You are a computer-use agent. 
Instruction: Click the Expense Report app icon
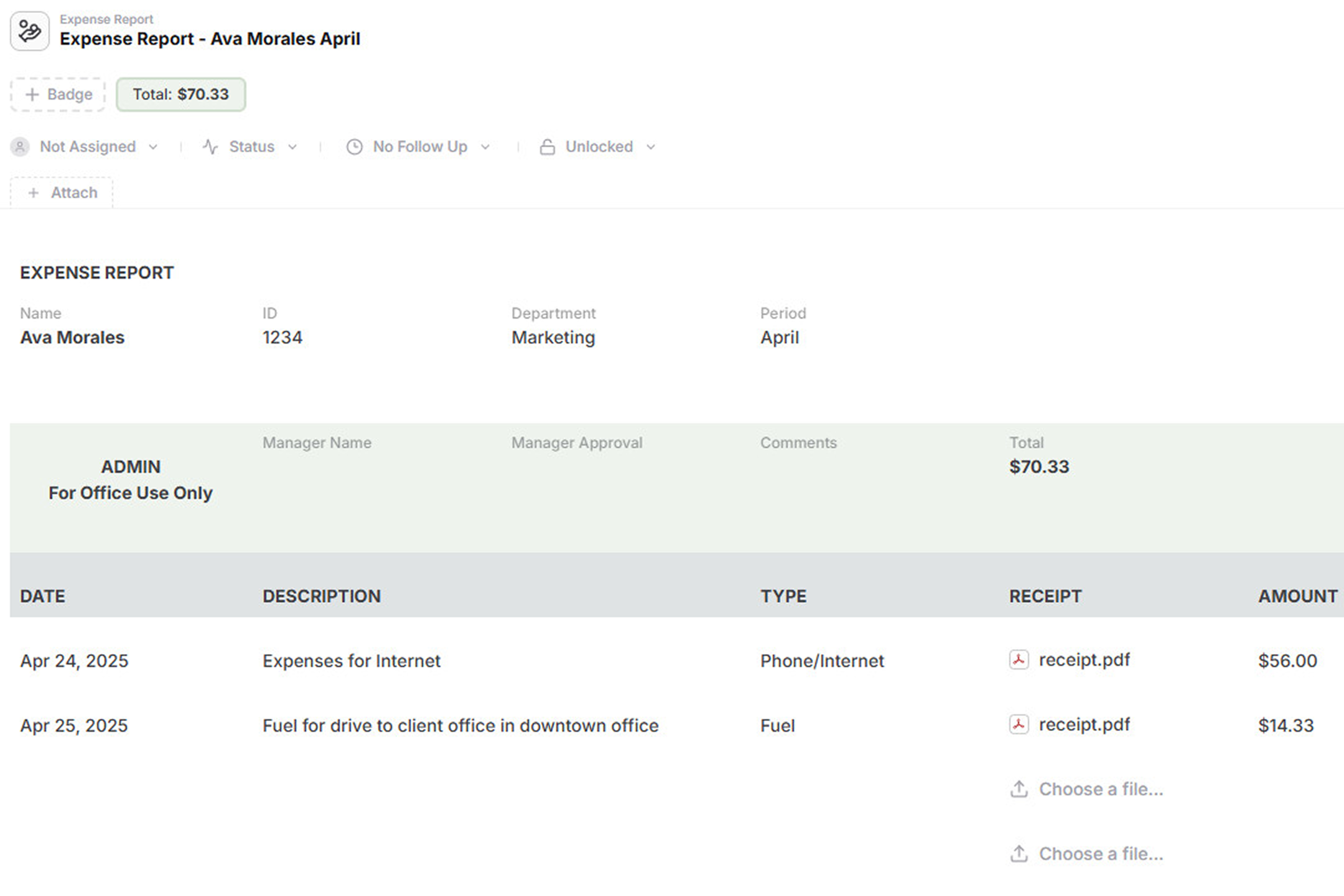point(30,31)
